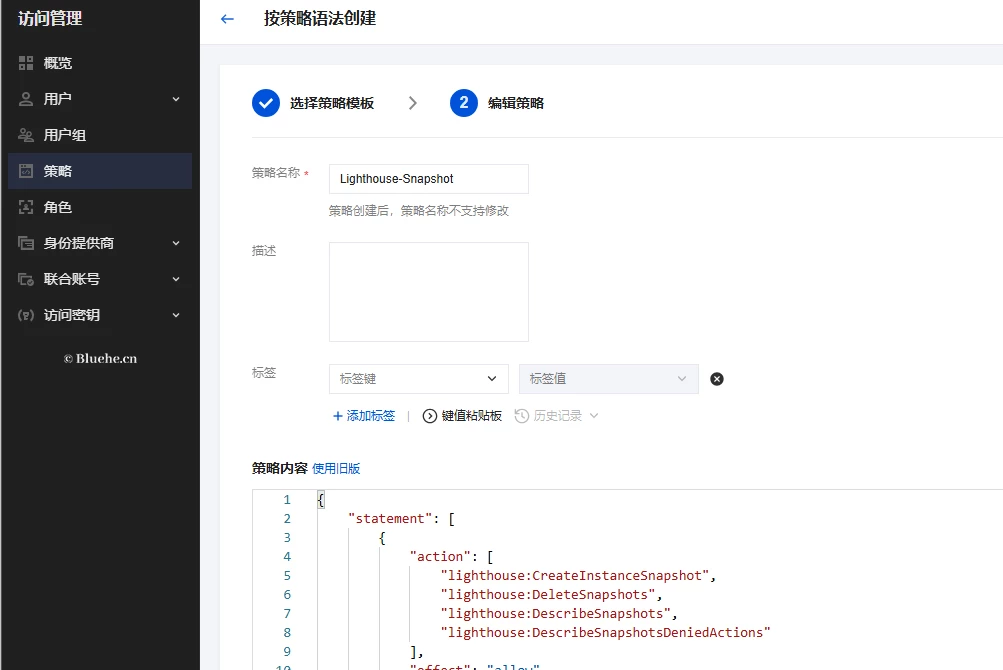Screen dimensions: 1003x670
Task: Click the 角色 role icon in sidebar
Action: click(x=26, y=207)
